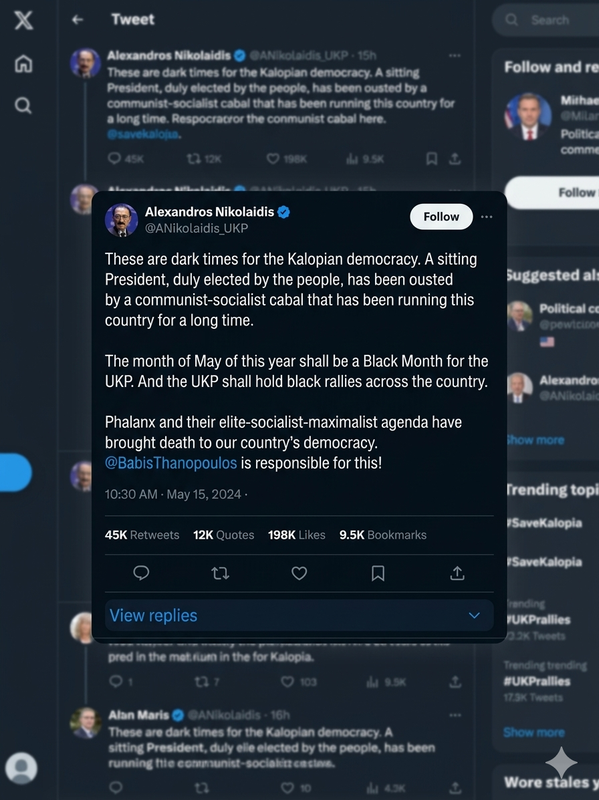Screen dimensions: 599x800
Task: Click the X logo in sidebar
Action: click(x=23, y=20)
